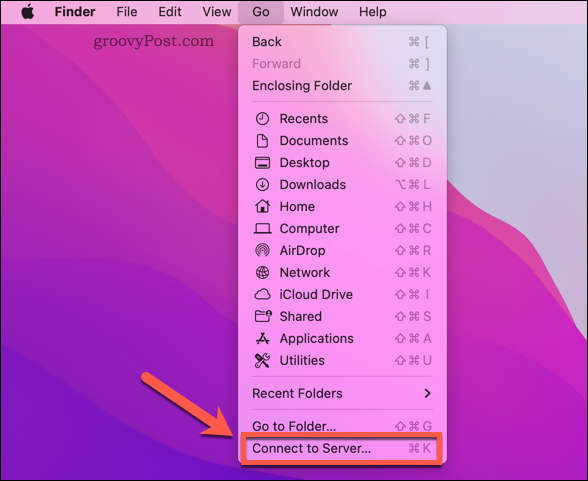The image size is (588, 481).
Task: Click the Utilities tools icon
Action: 262,361
